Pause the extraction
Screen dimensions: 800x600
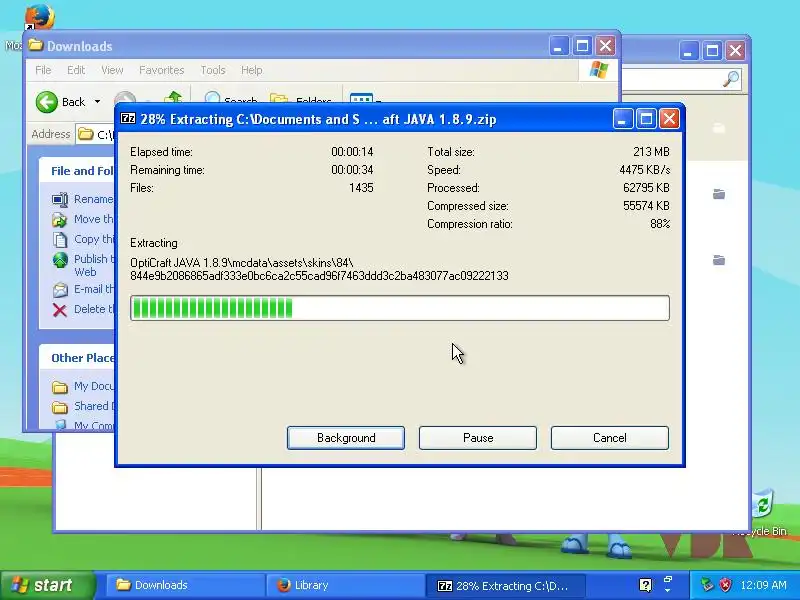pos(478,438)
